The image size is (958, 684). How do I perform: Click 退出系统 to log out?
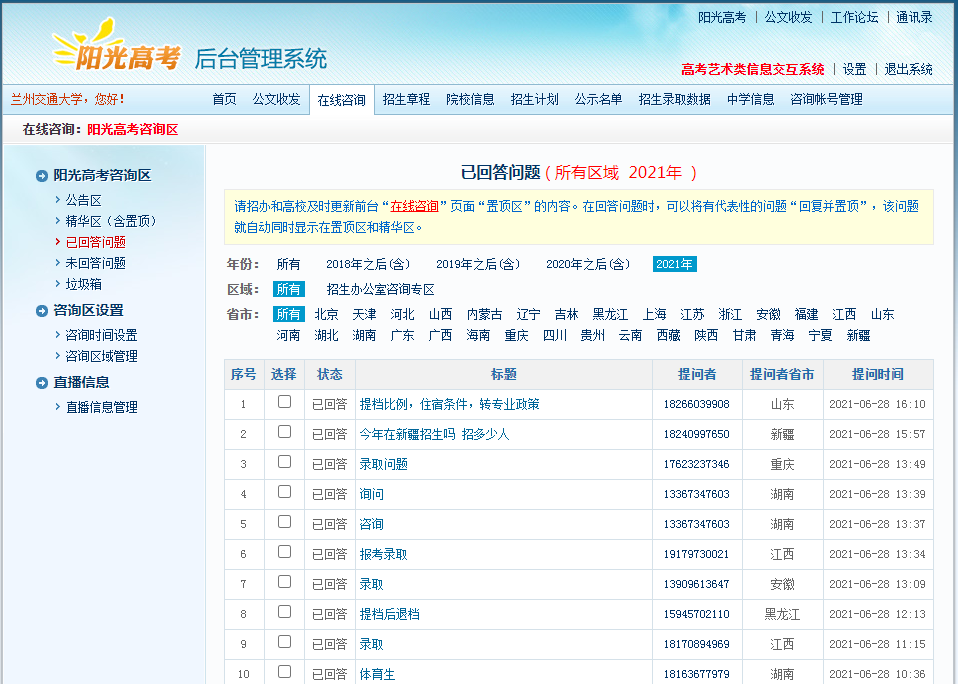(908, 69)
